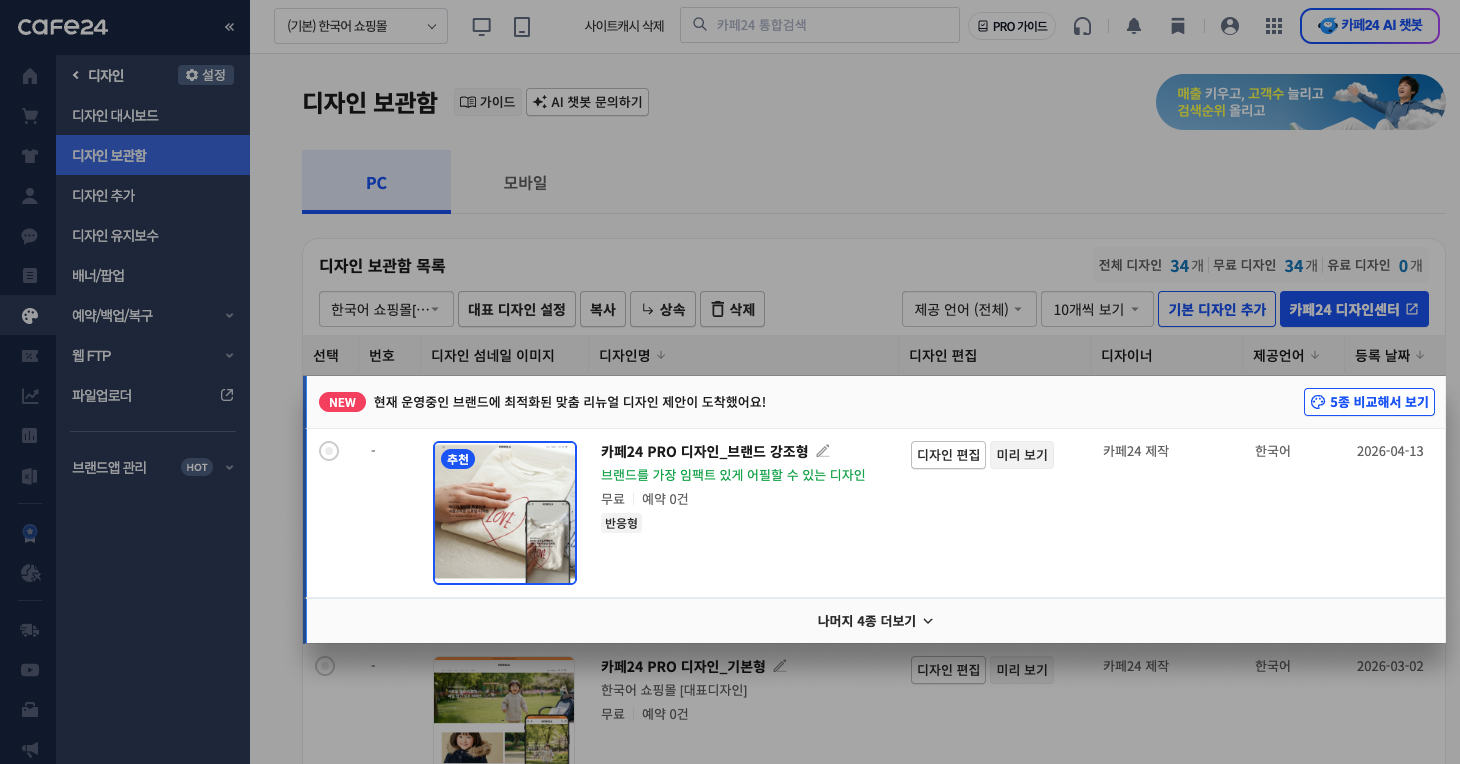Open notifications bell icon

(x=1134, y=26)
